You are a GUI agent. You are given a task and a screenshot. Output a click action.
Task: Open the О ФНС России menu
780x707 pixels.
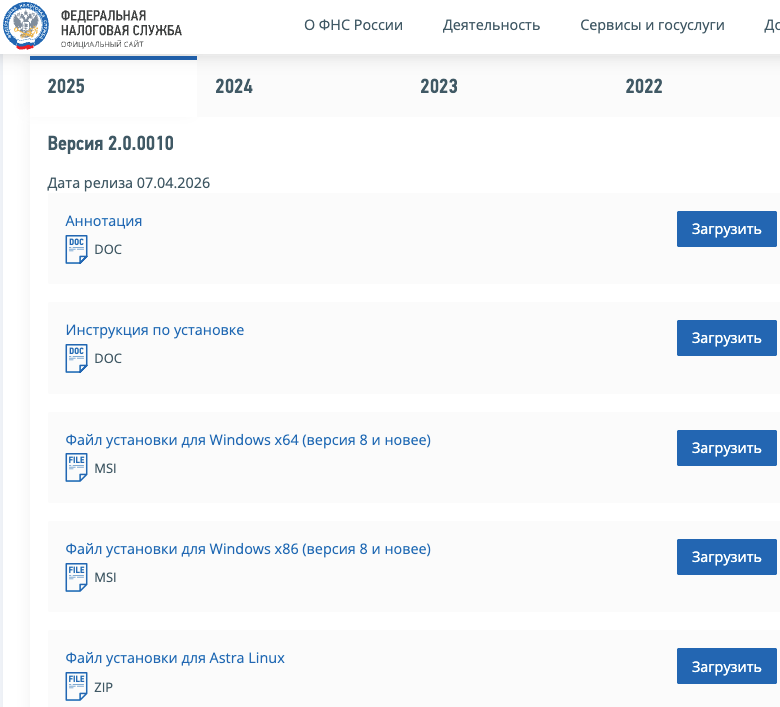click(x=353, y=25)
